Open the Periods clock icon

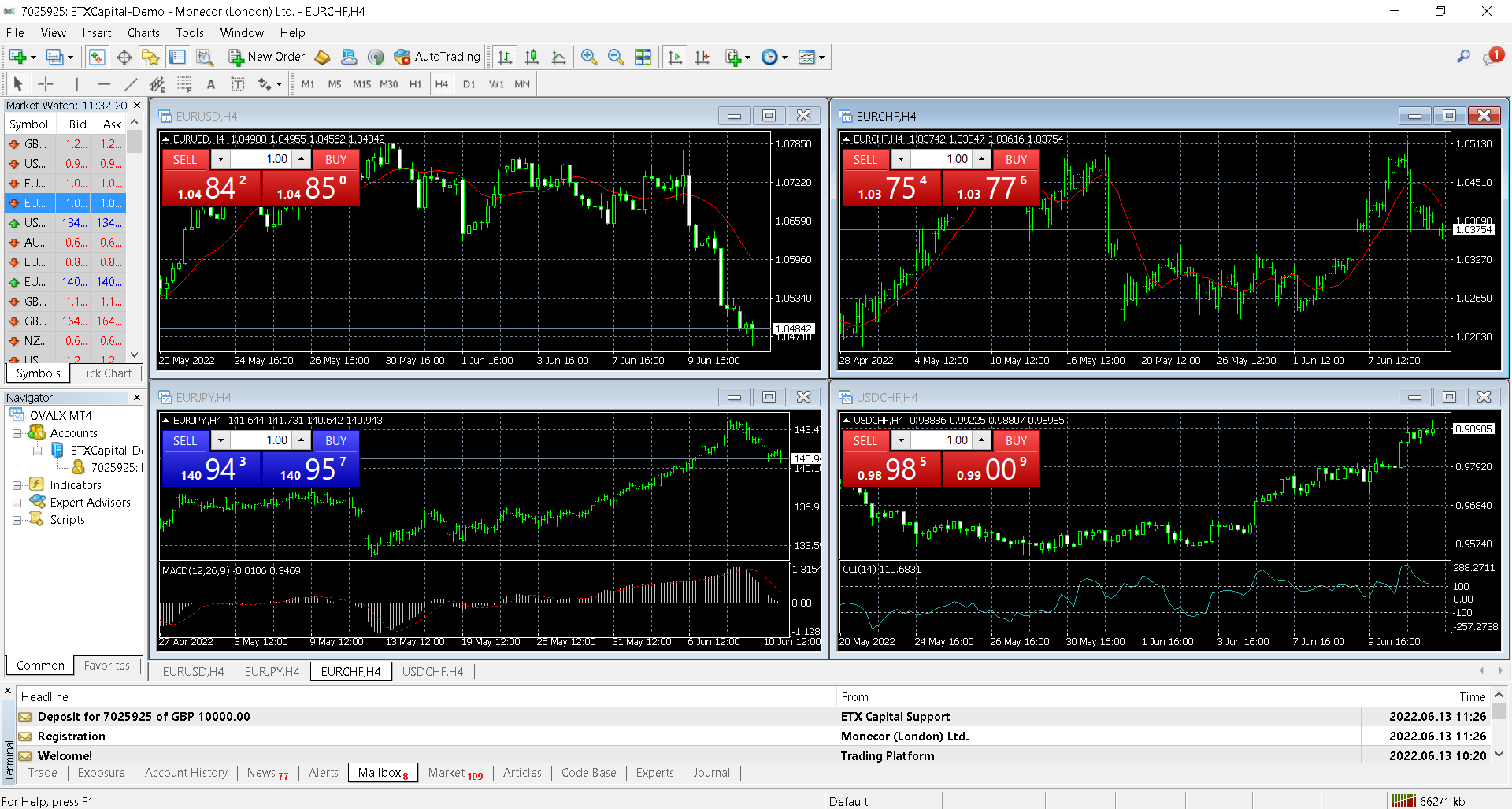coord(770,57)
